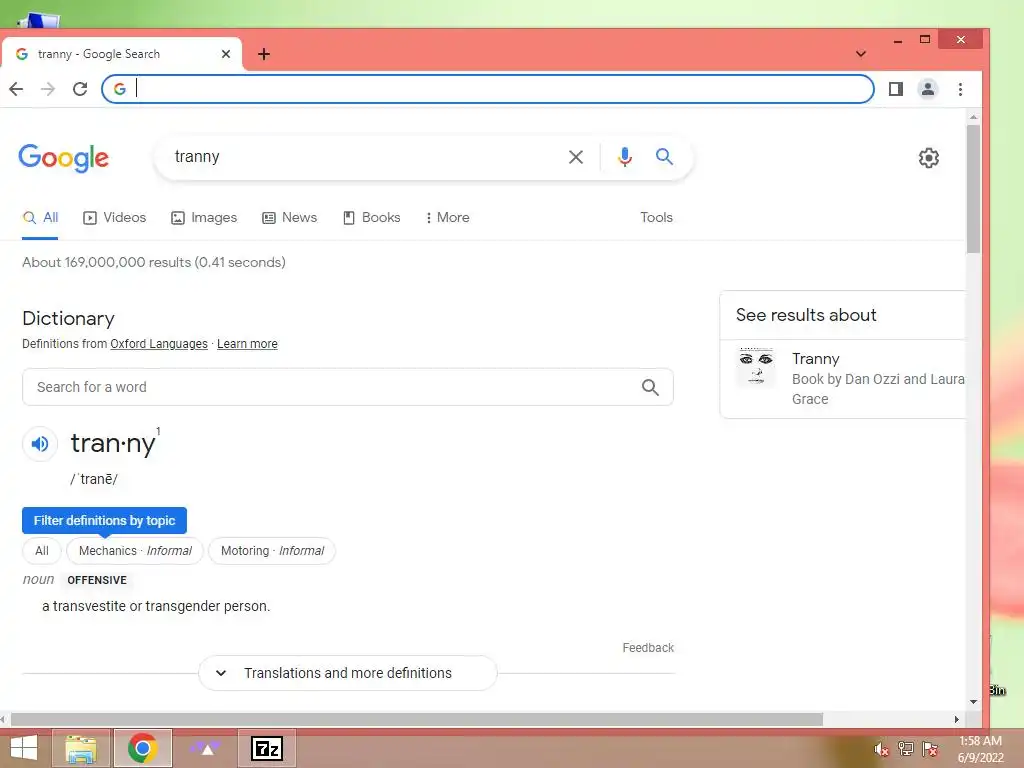Click the vertical page scrollbar thumb

click(x=973, y=189)
